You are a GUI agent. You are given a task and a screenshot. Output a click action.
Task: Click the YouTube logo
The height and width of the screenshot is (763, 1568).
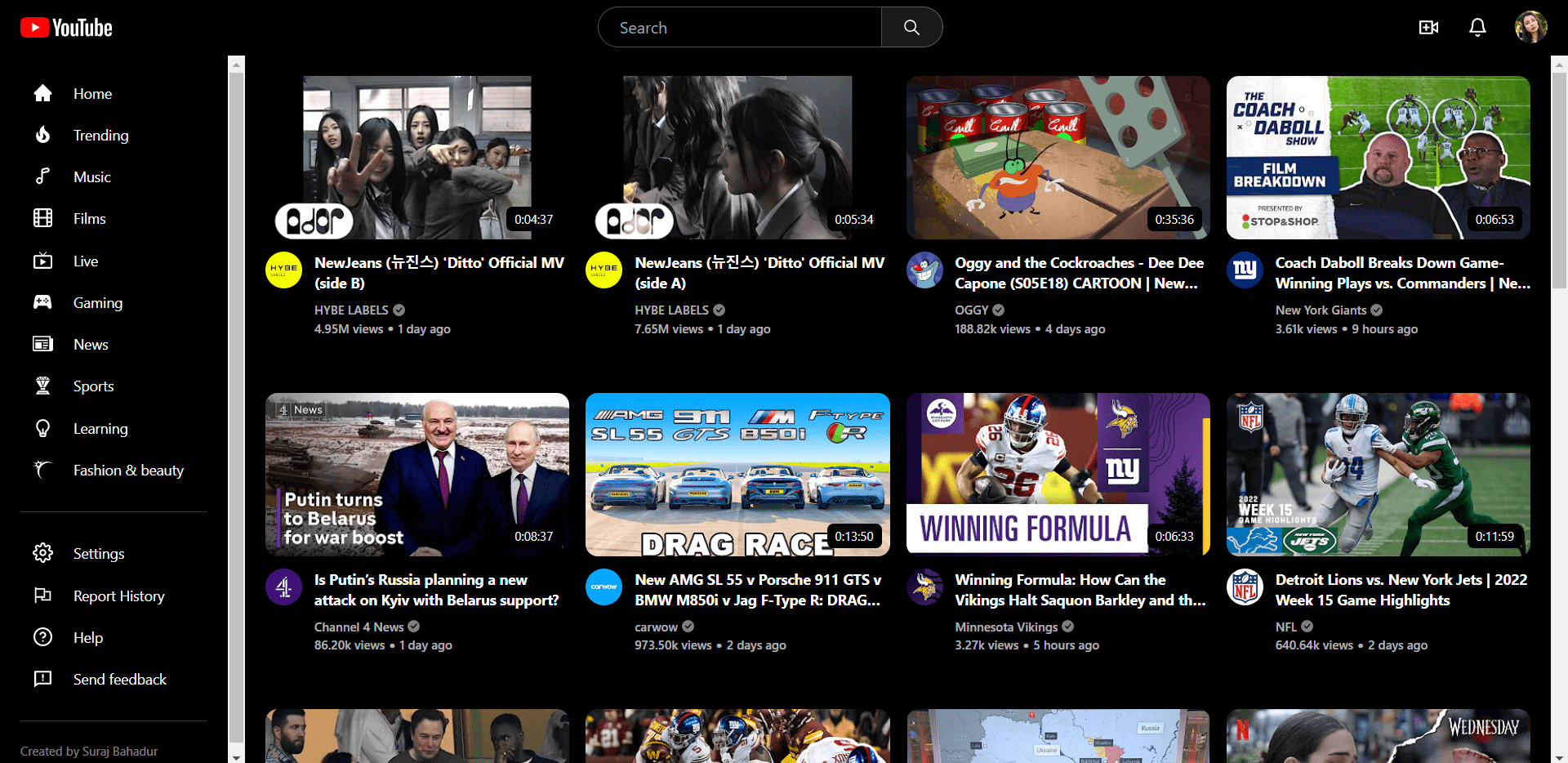pos(66,28)
